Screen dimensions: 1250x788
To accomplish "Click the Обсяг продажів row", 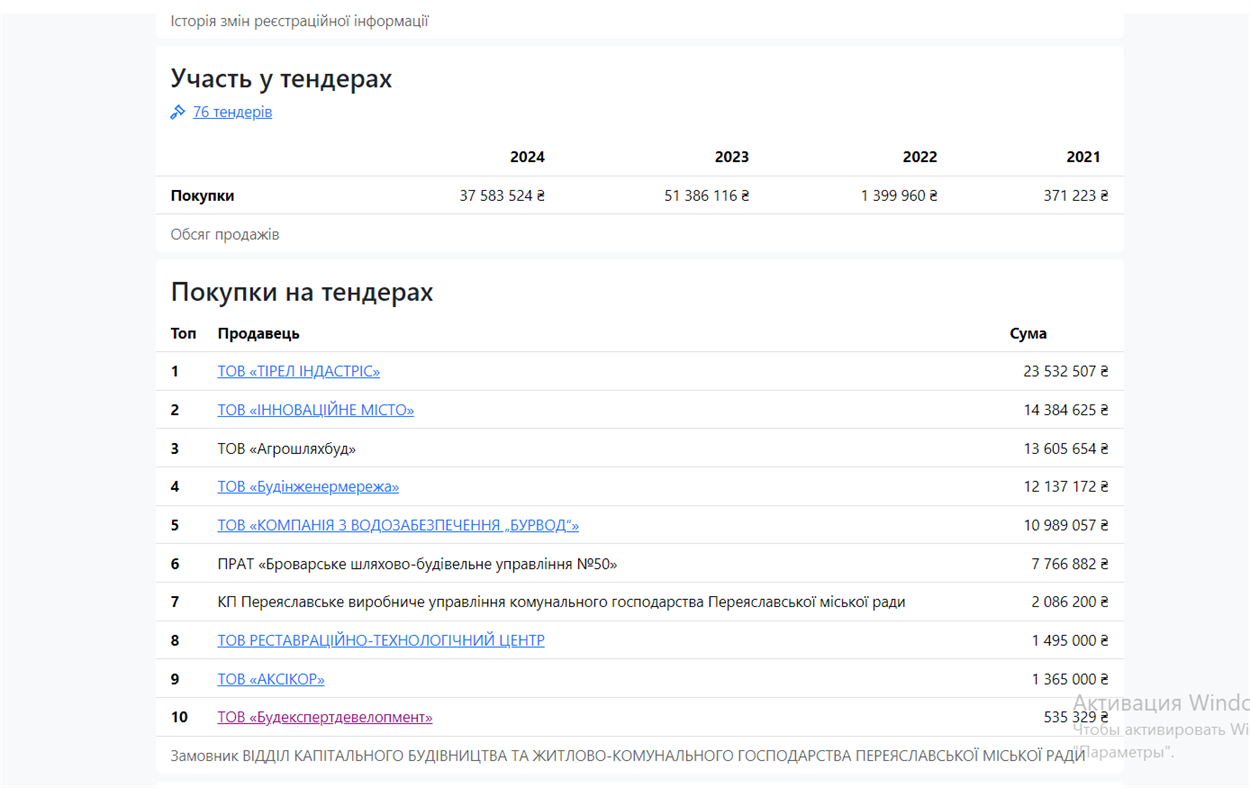I will pyautogui.click(x=640, y=235).
